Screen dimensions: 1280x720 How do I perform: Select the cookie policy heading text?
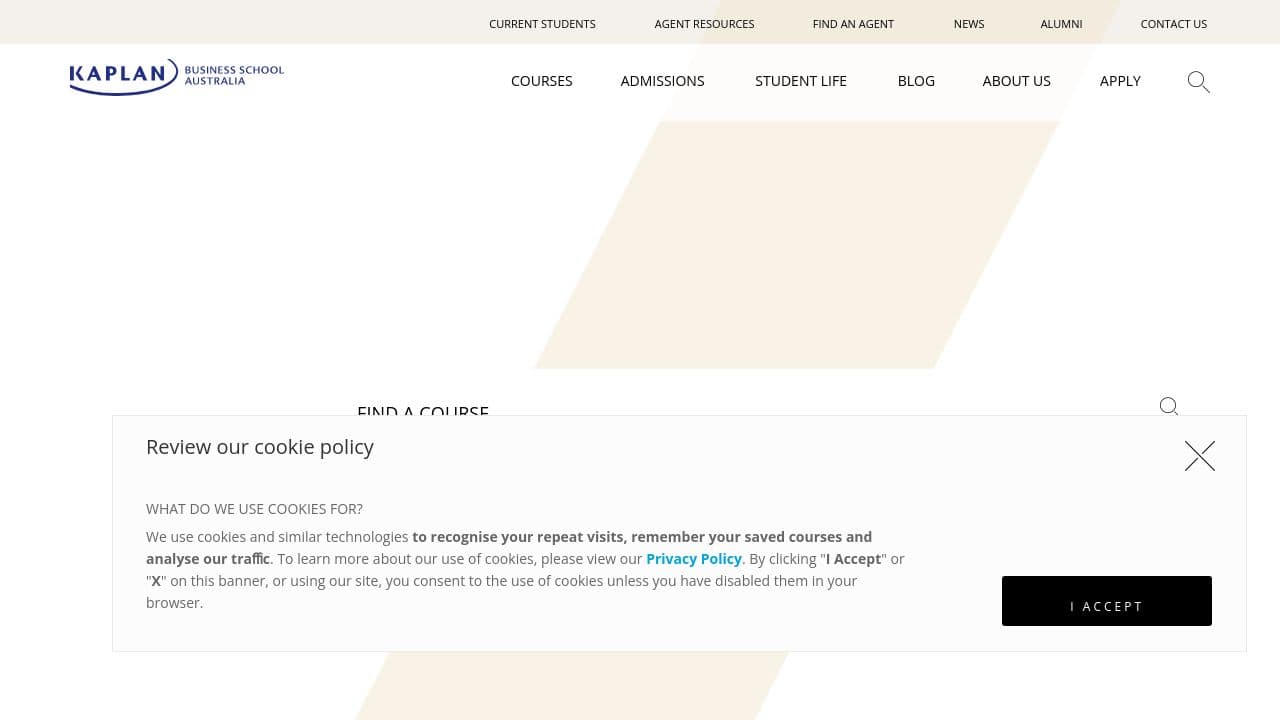259,446
